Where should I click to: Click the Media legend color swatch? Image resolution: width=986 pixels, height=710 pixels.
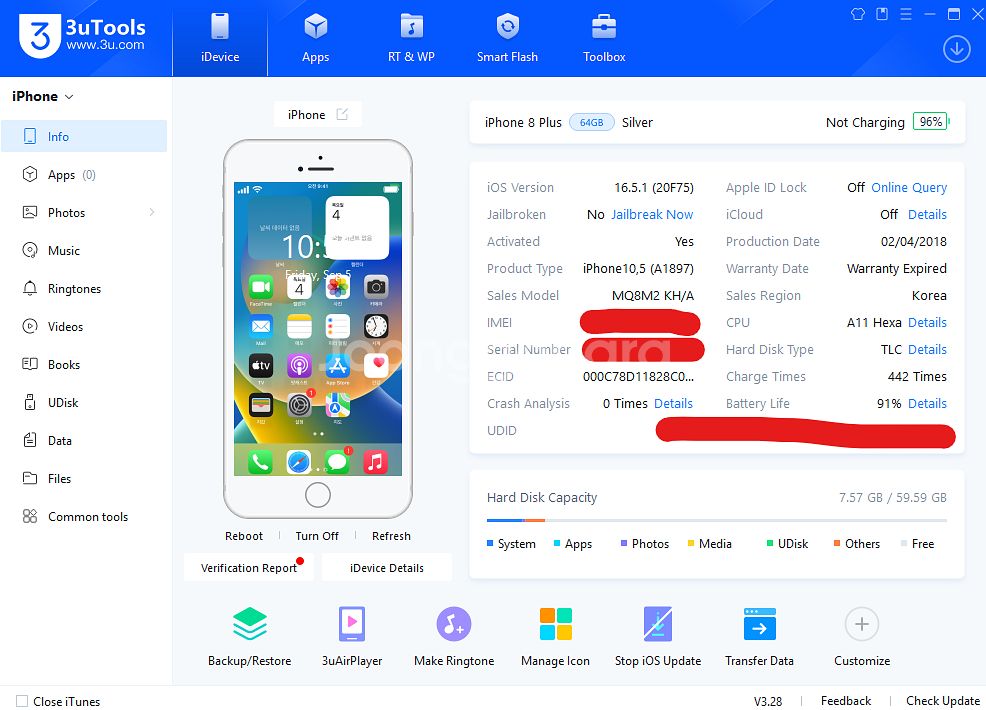coord(690,543)
